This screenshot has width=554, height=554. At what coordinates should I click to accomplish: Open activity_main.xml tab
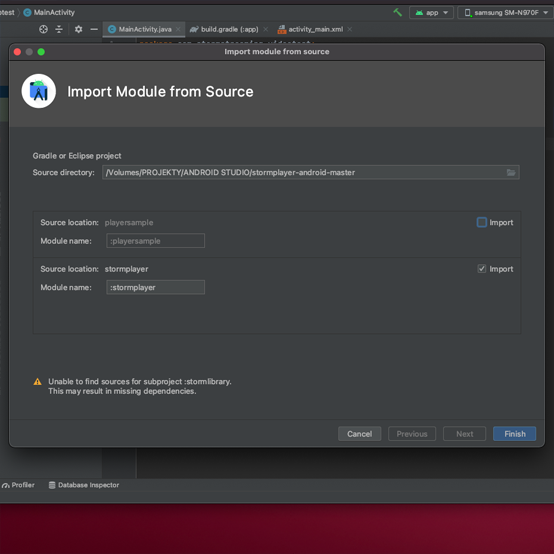[x=316, y=29]
